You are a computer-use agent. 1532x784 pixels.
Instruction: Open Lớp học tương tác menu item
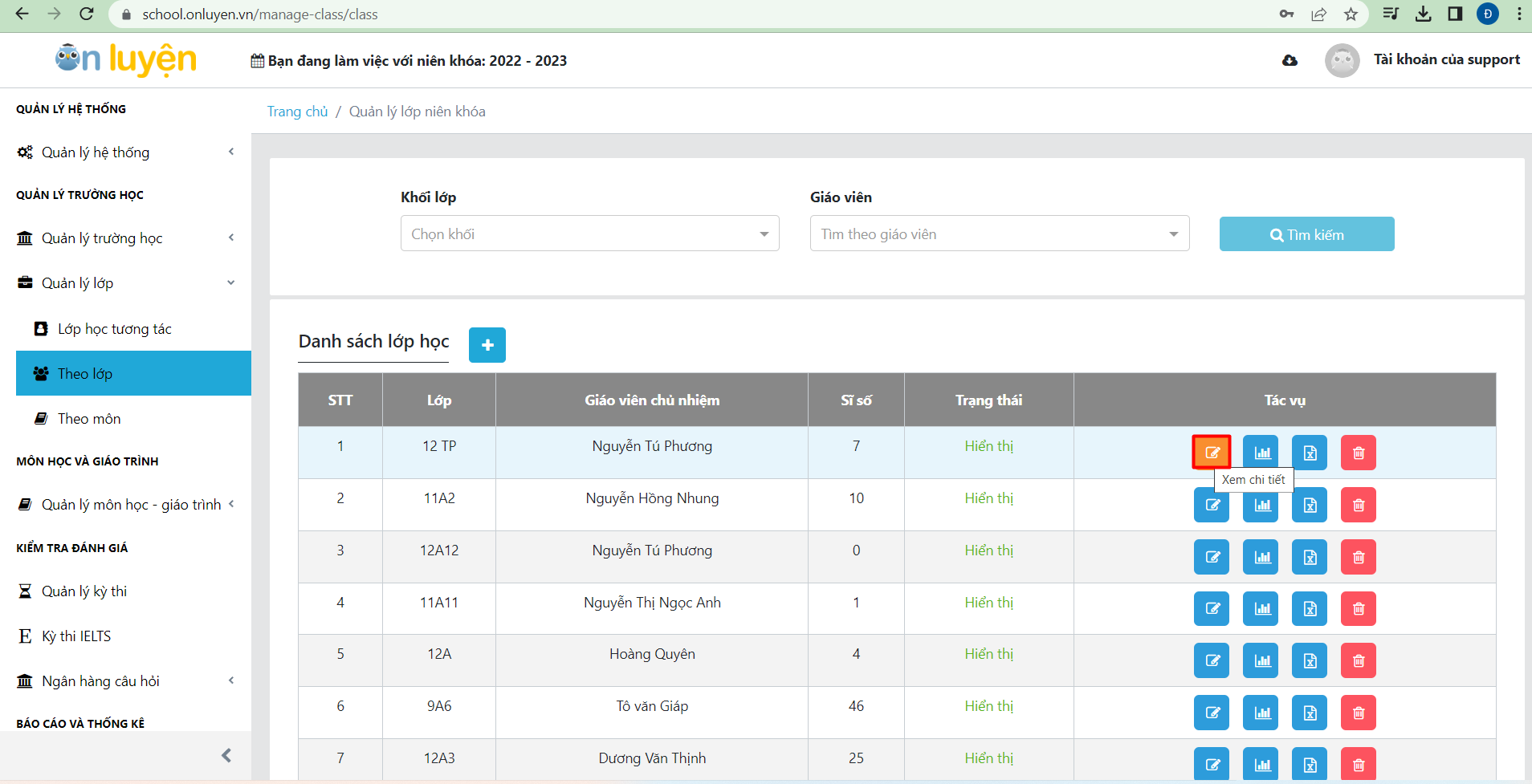click(114, 329)
